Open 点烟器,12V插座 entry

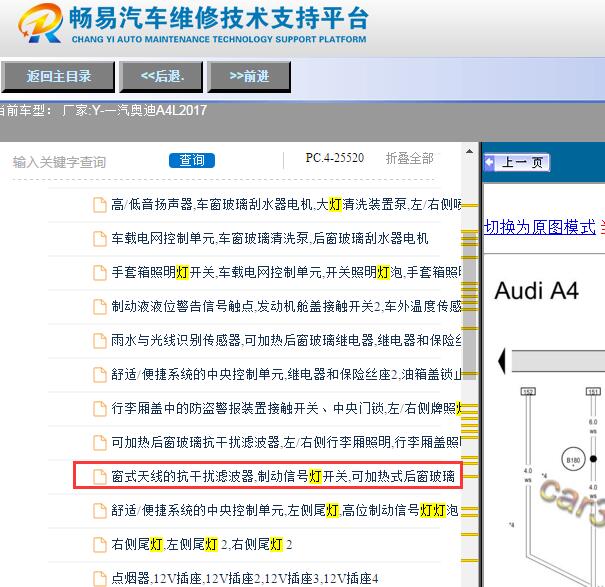[x=245, y=578]
